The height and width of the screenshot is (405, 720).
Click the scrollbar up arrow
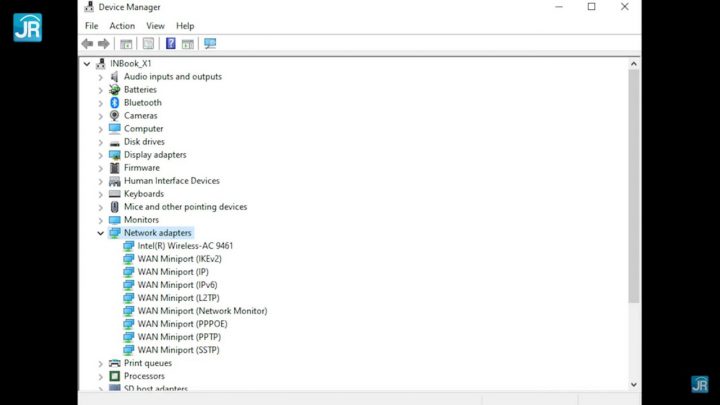pos(634,64)
